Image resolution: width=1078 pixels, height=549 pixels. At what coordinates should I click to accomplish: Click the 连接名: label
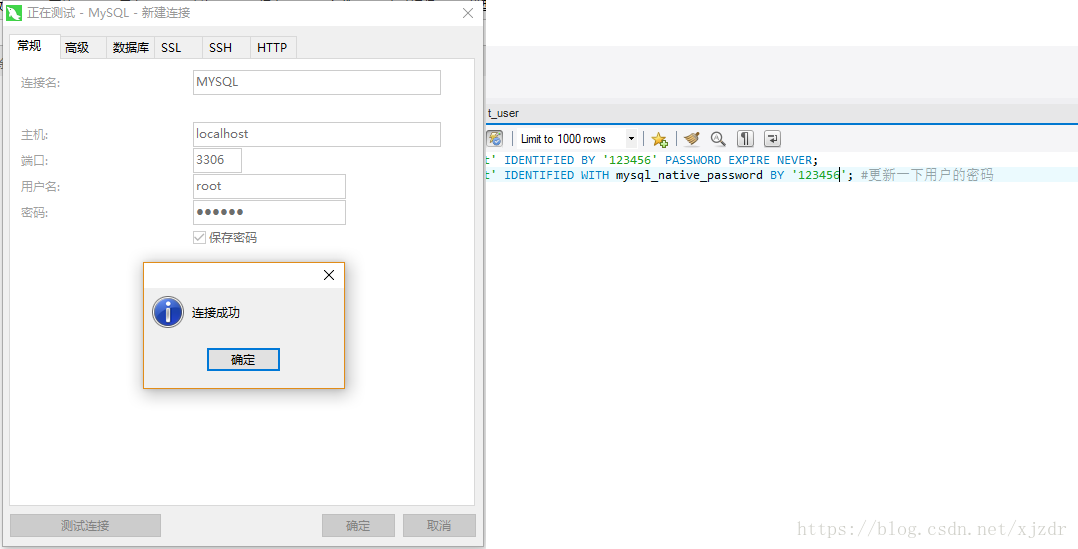click(41, 83)
